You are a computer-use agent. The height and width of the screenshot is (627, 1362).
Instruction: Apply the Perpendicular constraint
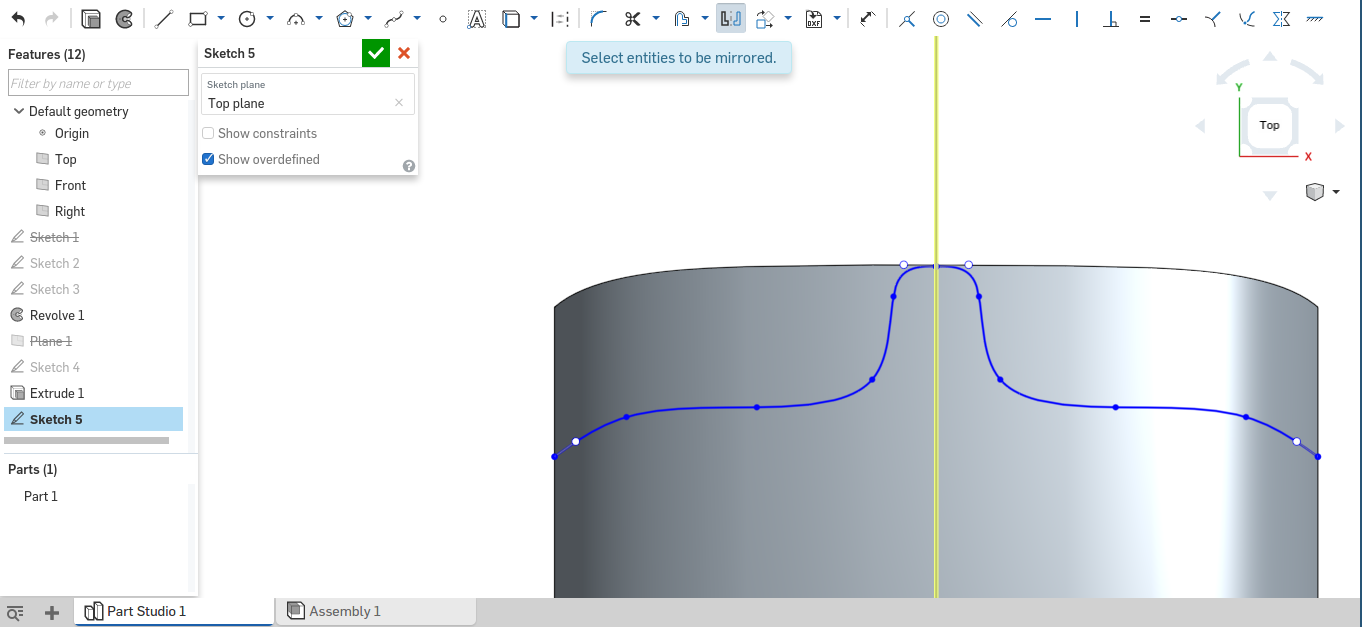1111,18
